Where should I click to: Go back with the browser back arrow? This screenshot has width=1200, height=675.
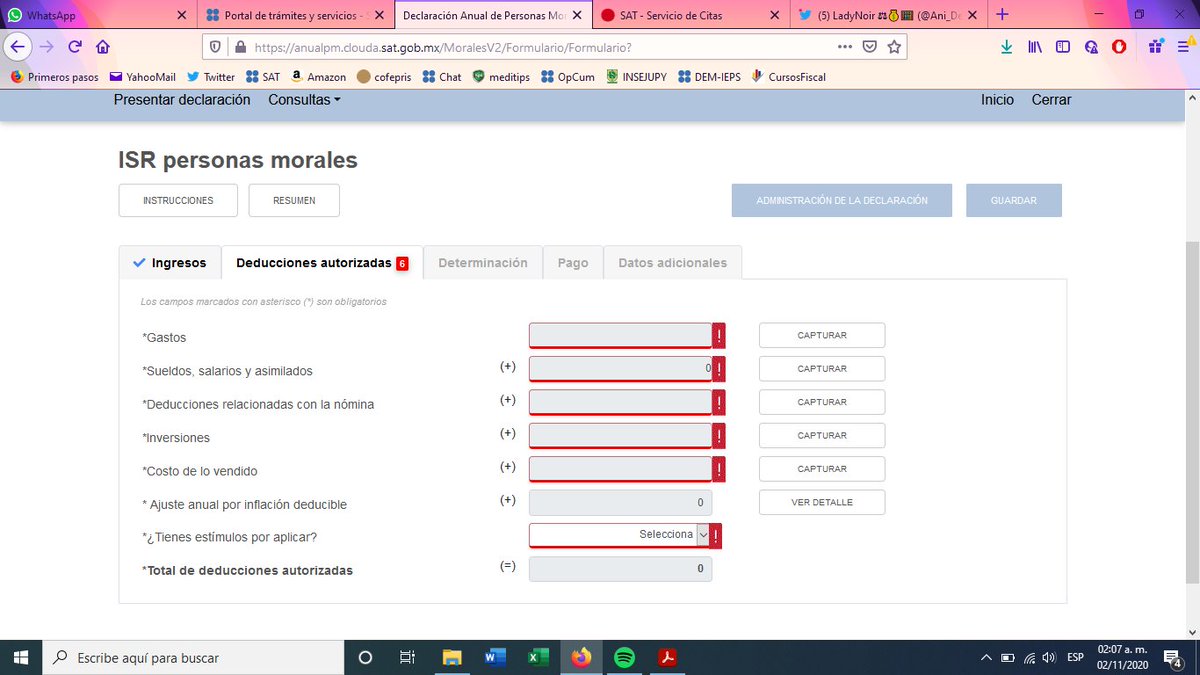(16, 47)
